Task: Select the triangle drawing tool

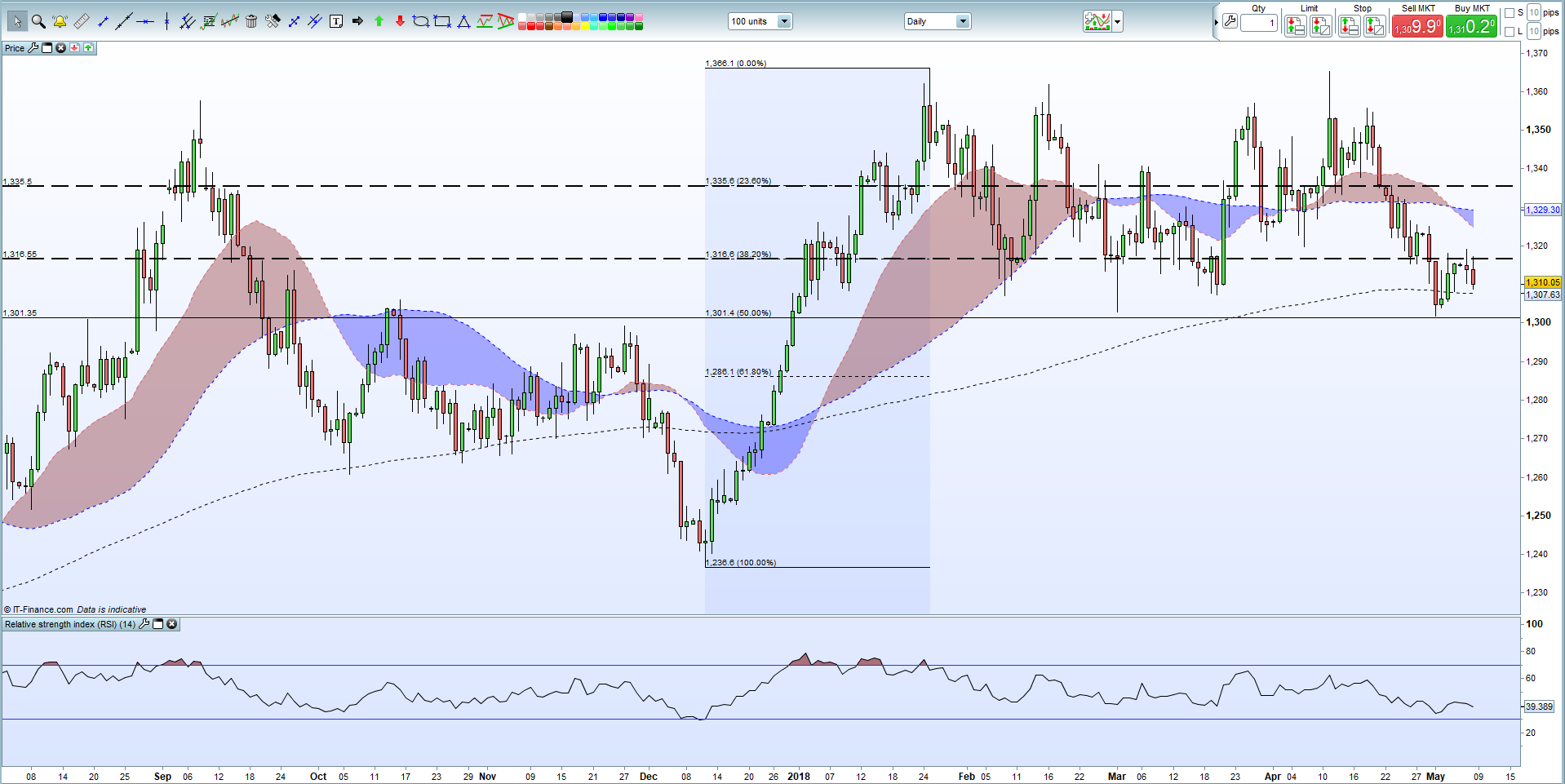Action: coord(463,21)
